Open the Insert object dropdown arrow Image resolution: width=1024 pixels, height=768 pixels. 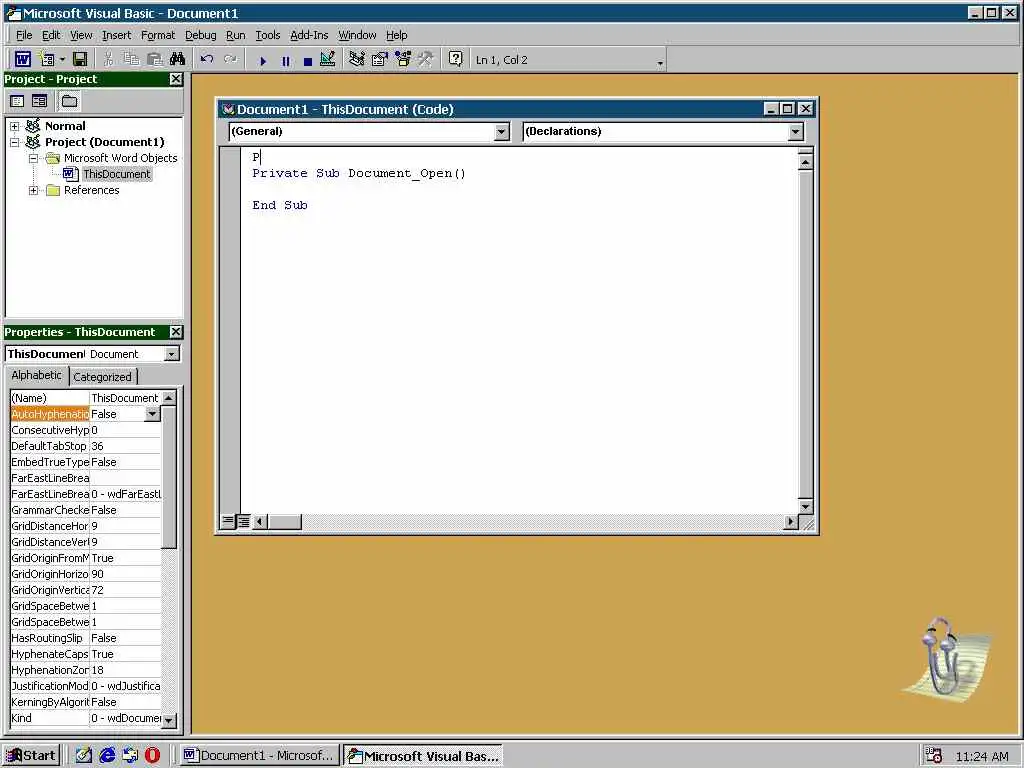click(x=62, y=59)
